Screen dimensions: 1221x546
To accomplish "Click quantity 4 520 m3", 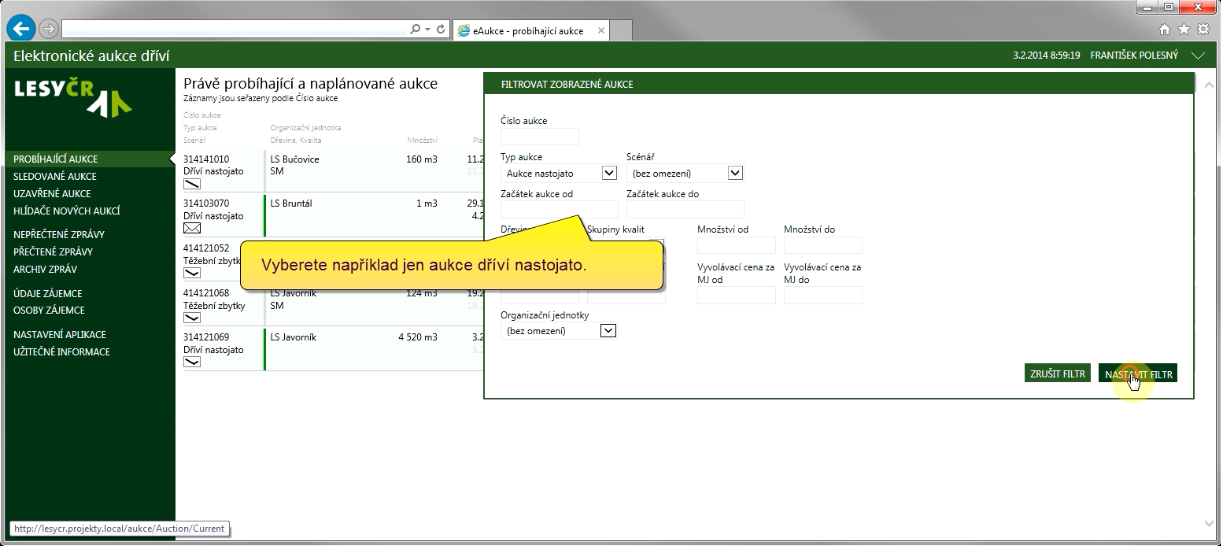I will [x=418, y=338].
